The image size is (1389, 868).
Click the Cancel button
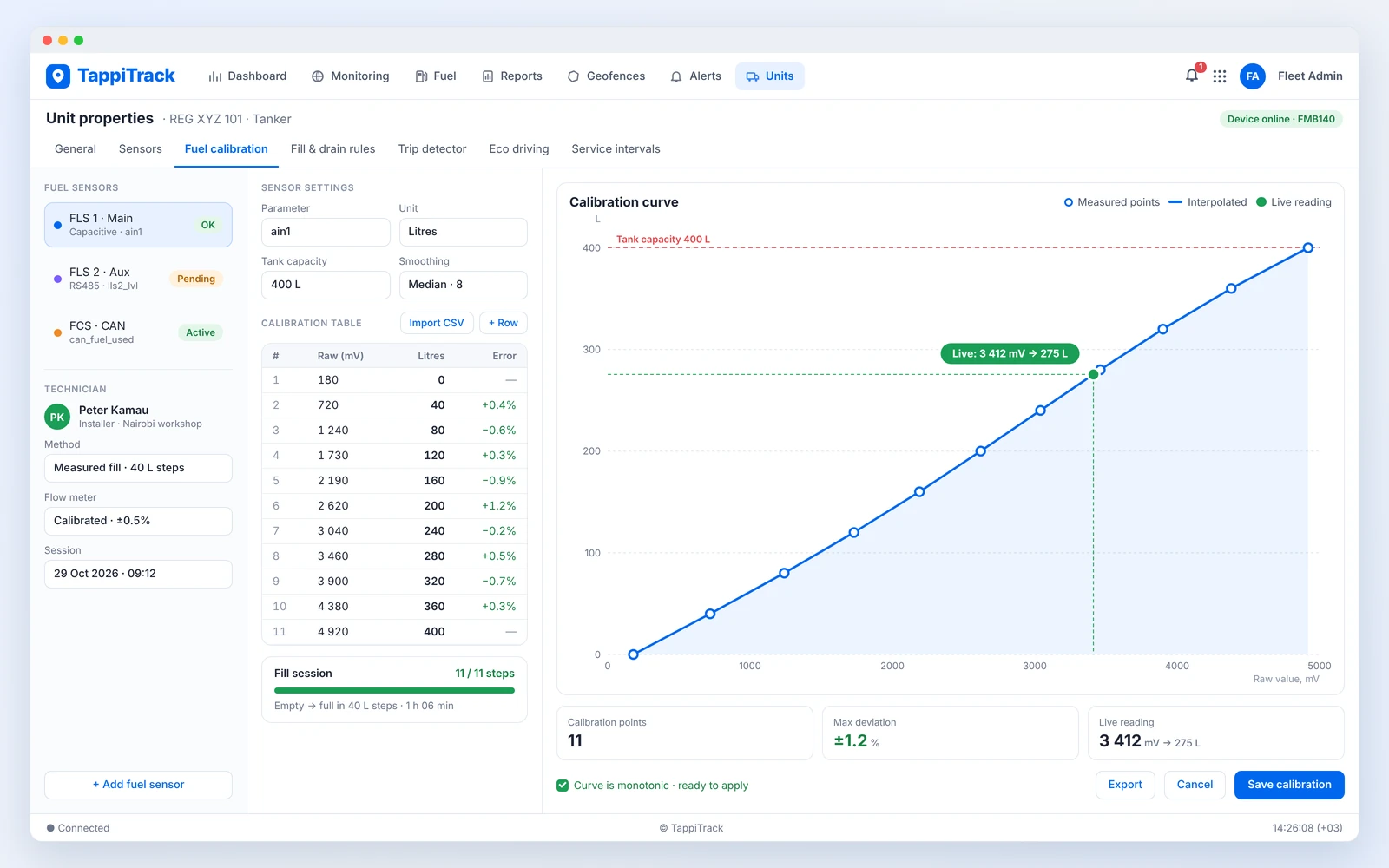[x=1195, y=785]
